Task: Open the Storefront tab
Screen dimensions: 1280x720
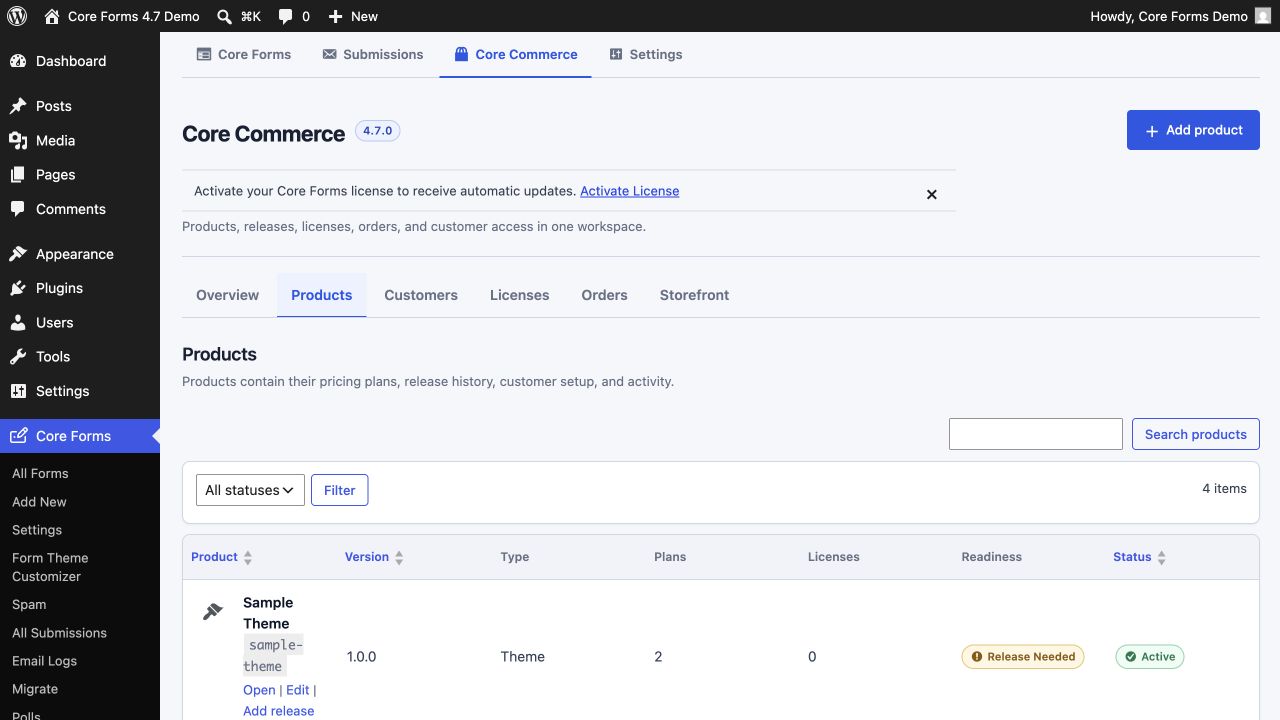Action: [x=694, y=295]
